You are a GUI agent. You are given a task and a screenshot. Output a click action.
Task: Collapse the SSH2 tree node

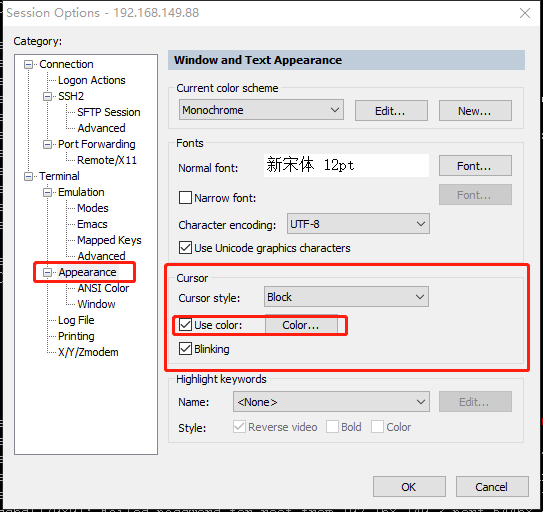47,96
